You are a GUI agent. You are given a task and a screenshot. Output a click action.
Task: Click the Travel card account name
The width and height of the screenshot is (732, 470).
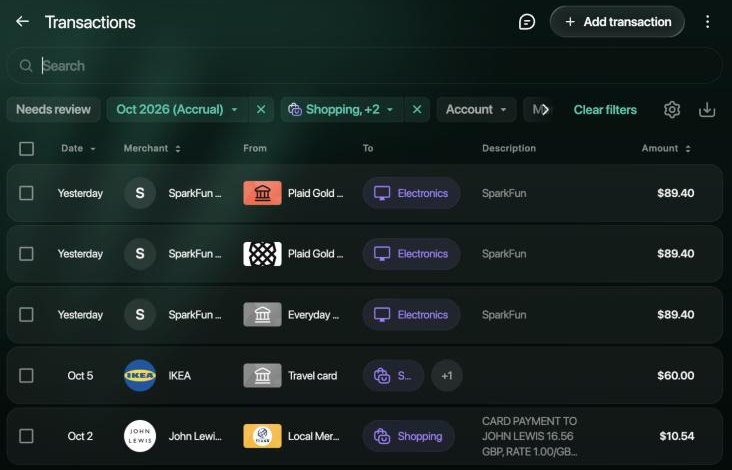tap(312, 375)
